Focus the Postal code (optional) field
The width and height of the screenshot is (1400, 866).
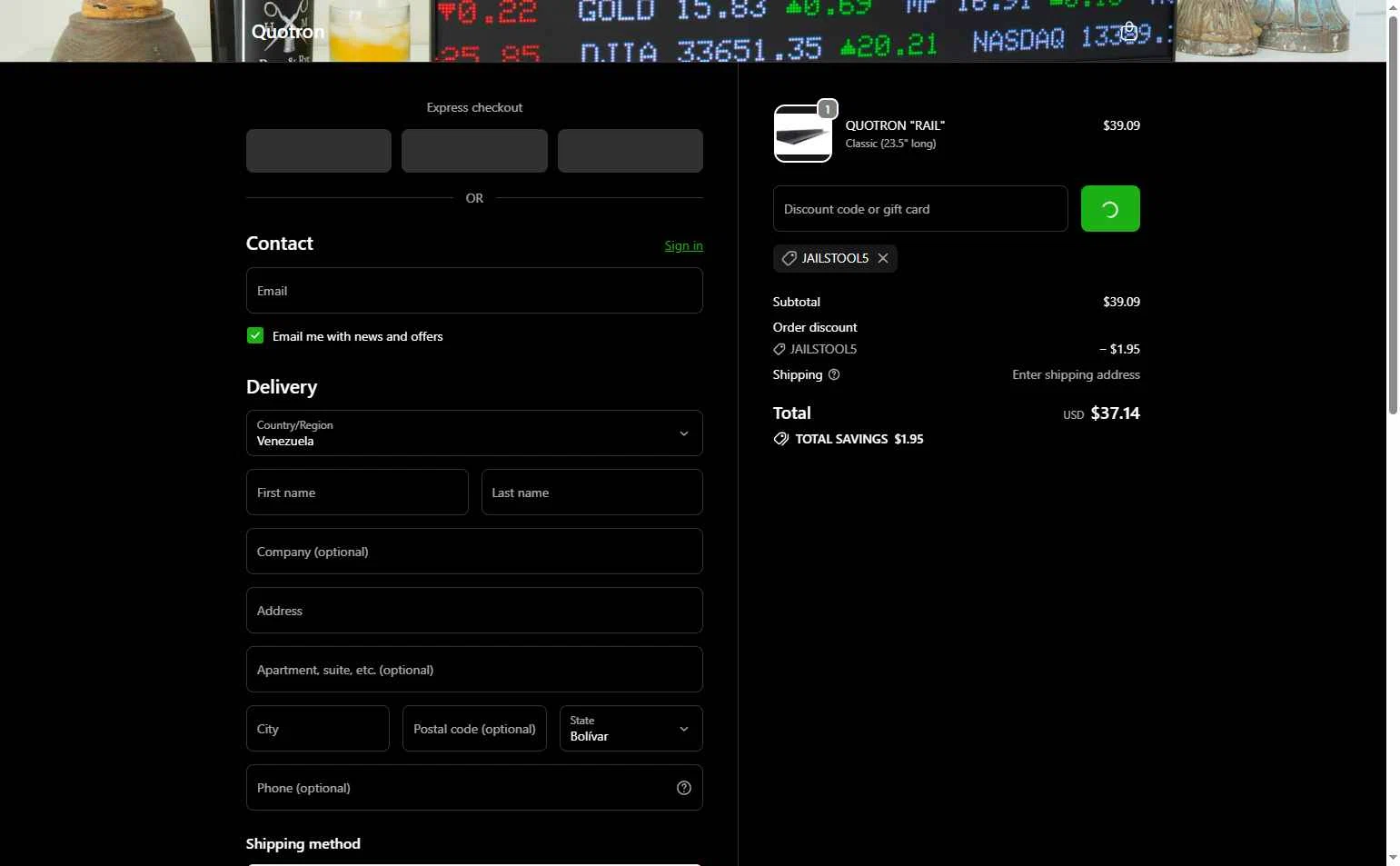474,729
